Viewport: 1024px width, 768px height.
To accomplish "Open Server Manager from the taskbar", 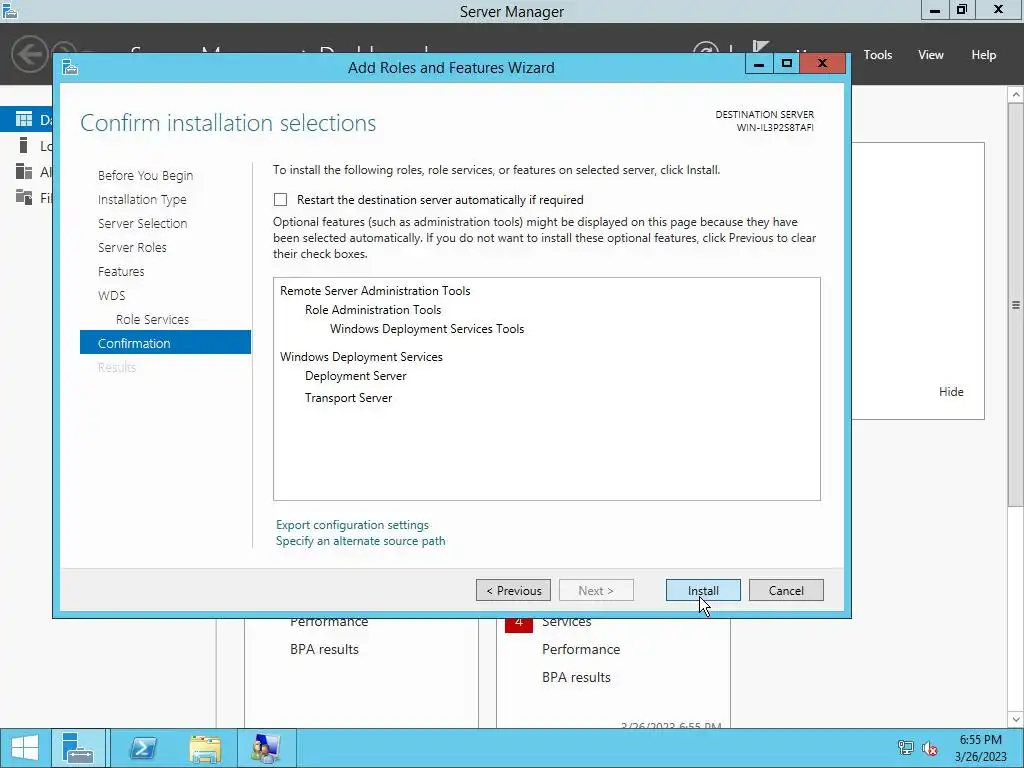I will (x=78, y=748).
